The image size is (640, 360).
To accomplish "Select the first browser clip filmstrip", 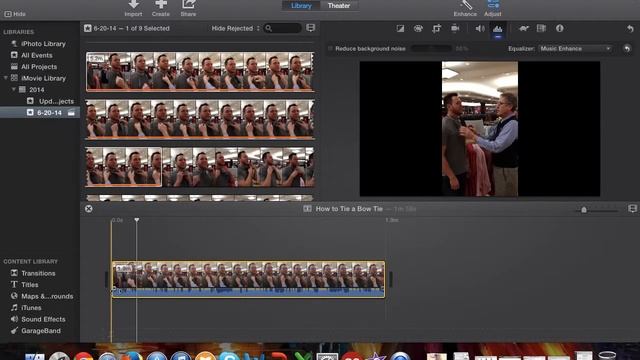I will [200, 71].
